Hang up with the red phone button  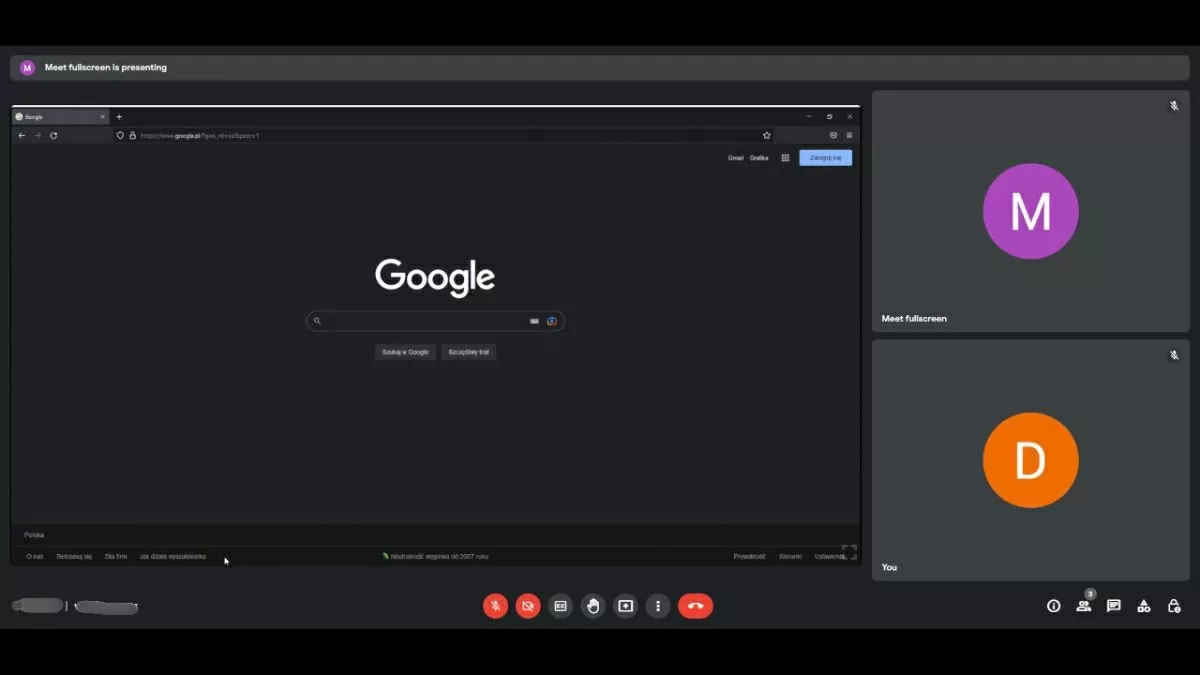click(x=696, y=606)
